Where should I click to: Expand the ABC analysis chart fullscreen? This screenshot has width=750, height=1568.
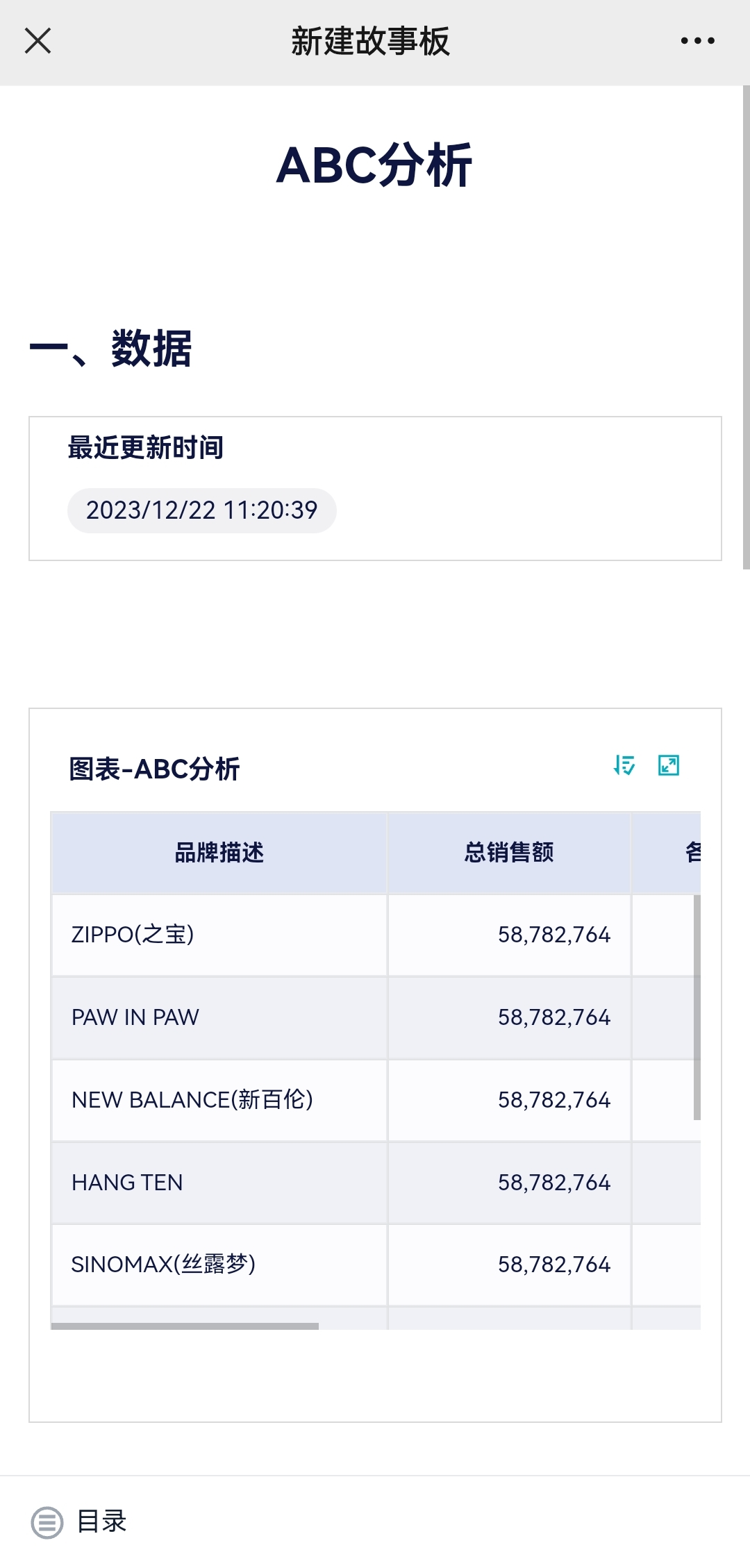(668, 765)
